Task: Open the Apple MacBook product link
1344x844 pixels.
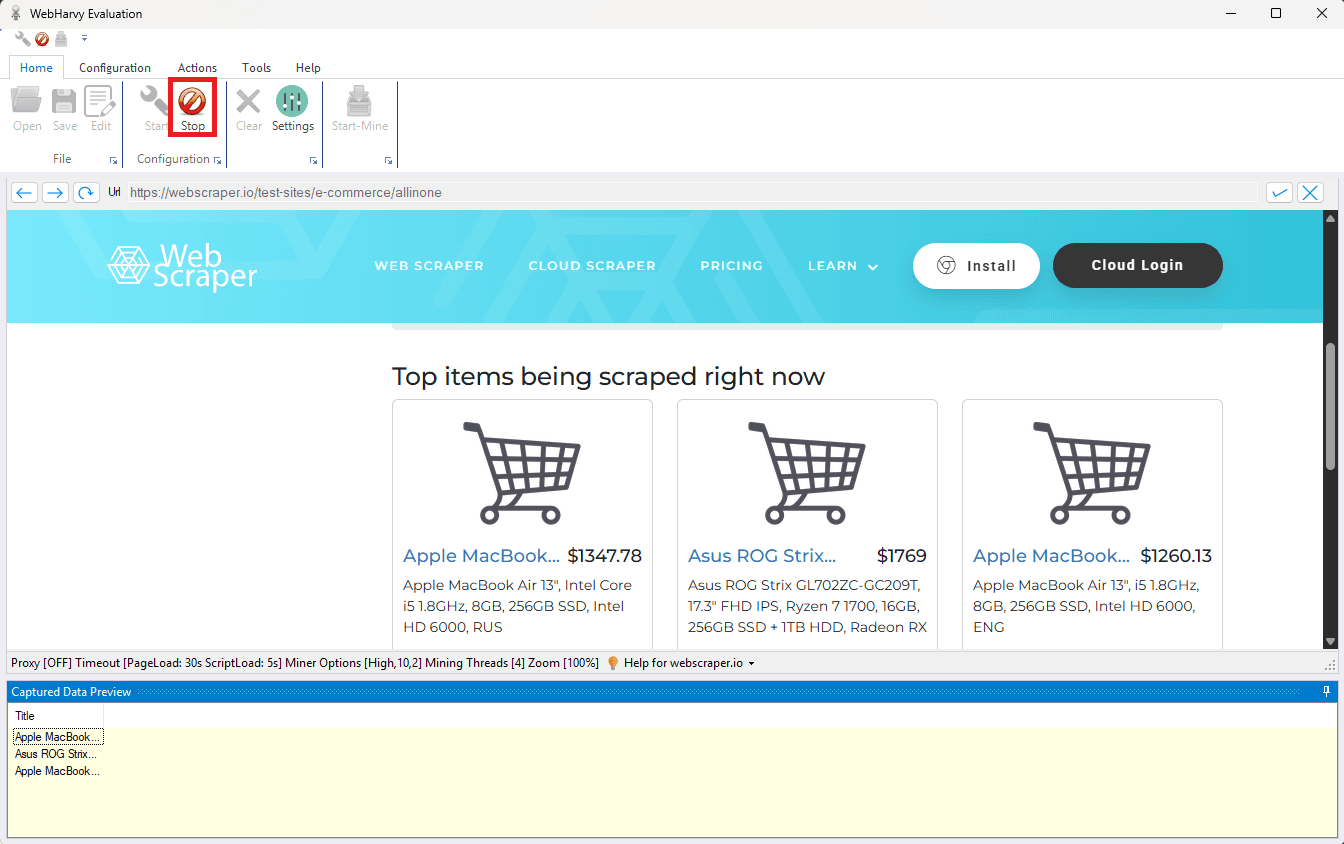Action: click(481, 555)
